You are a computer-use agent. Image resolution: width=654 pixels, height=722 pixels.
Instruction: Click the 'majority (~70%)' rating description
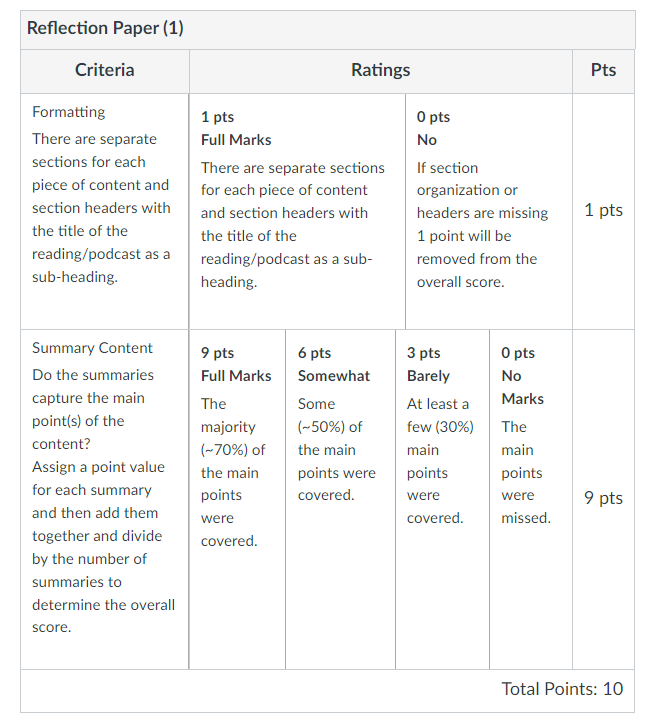[x=233, y=472]
